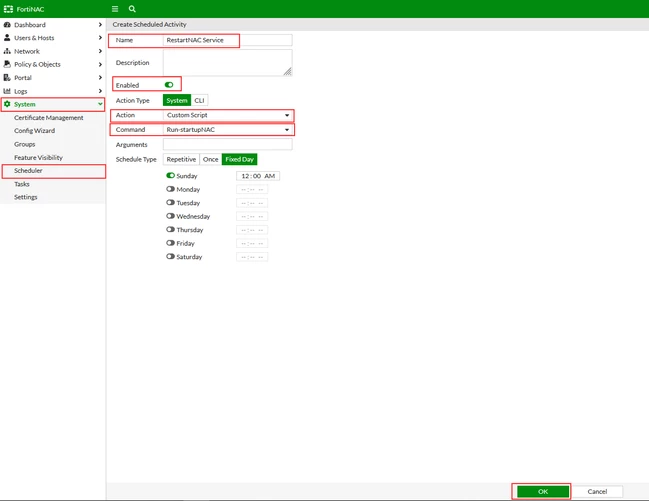Choose Fixed Day schedule type
Image resolution: width=649 pixels, height=501 pixels.
pyautogui.click(x=240, y=159)
